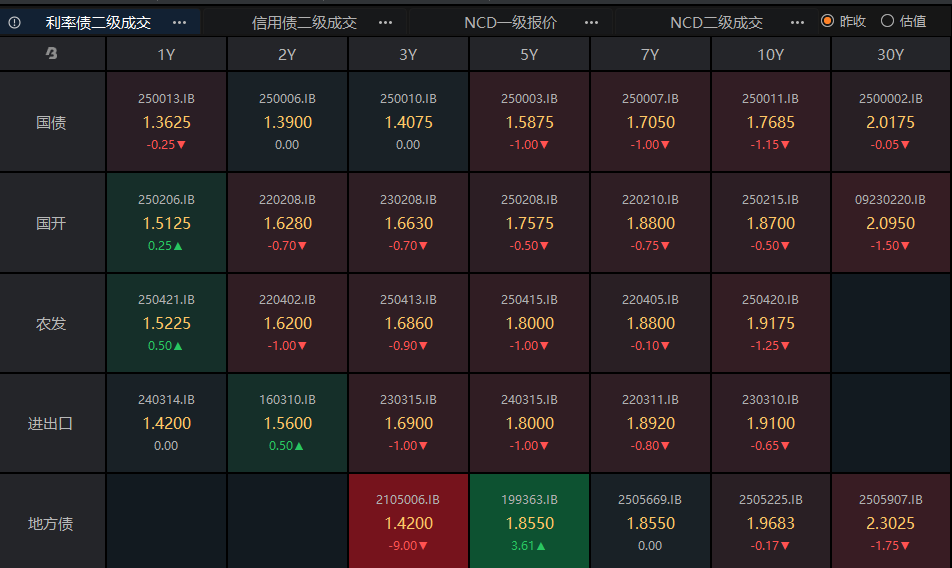Click the 1Y column header
This screenshot has height=568, width=952.
[166, 54]
